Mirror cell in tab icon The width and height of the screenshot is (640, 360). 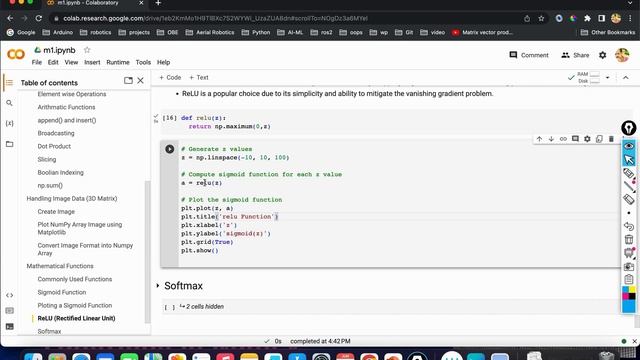599,139
